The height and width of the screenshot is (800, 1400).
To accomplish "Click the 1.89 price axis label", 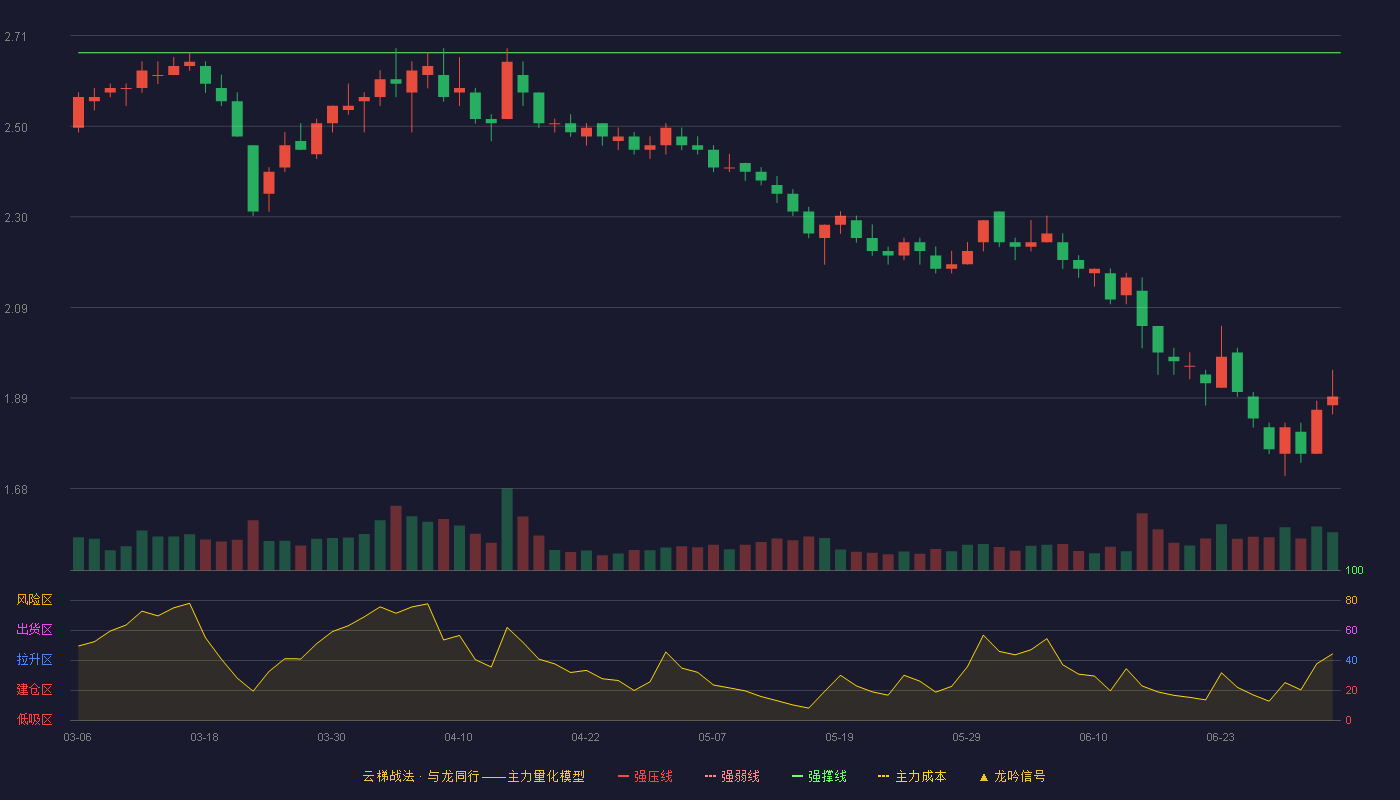I will [16, 399].
